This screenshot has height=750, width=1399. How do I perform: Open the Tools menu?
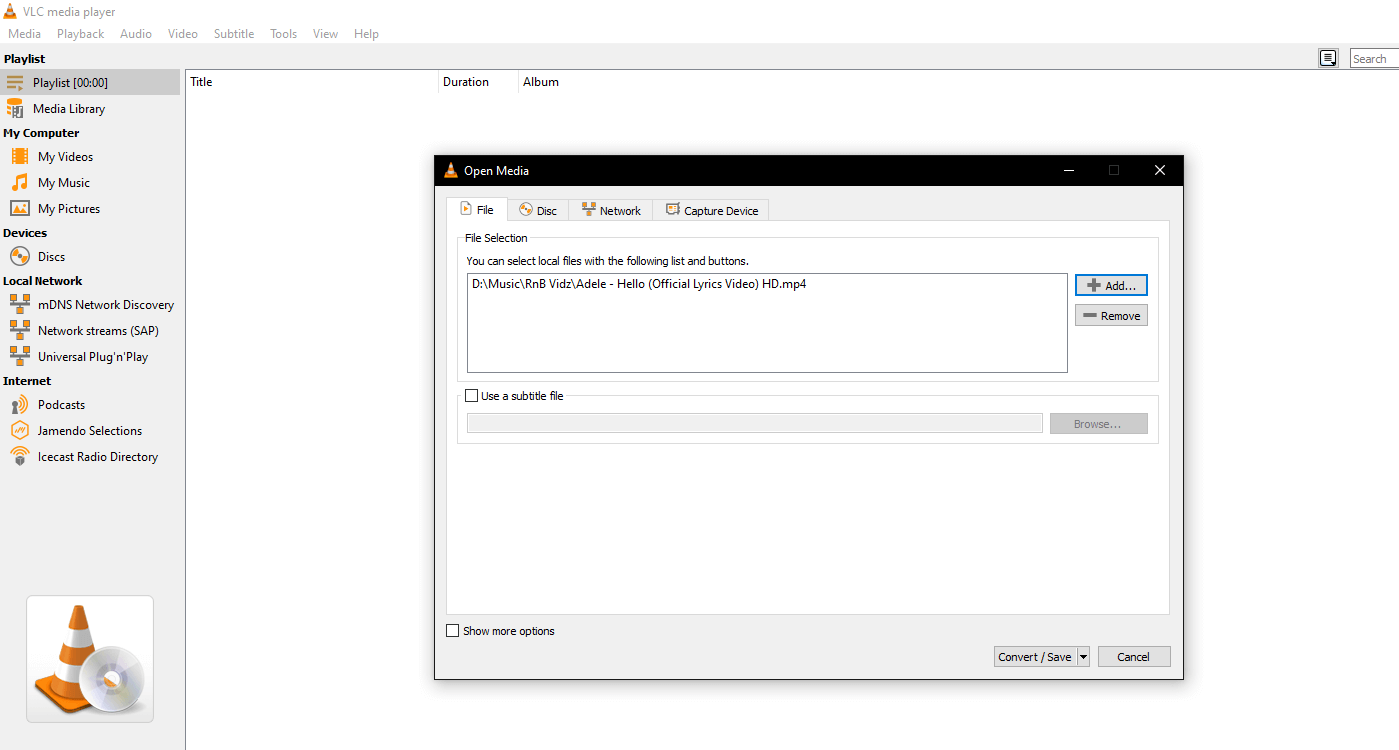[284, 34]
